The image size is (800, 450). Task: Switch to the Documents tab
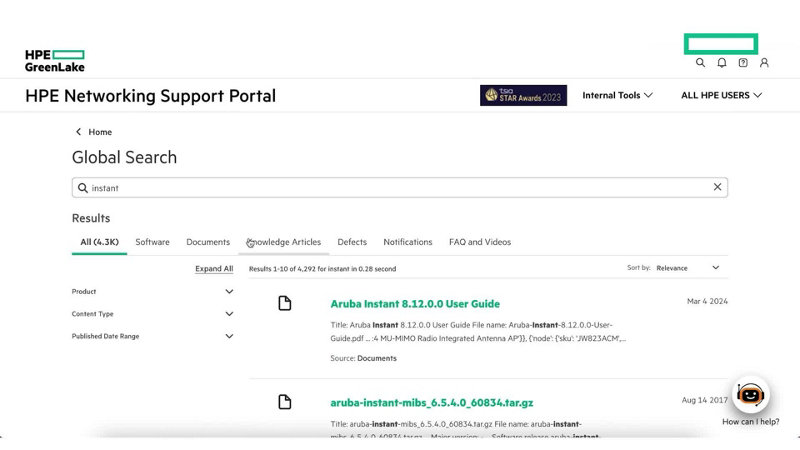[x=208, y=242]
